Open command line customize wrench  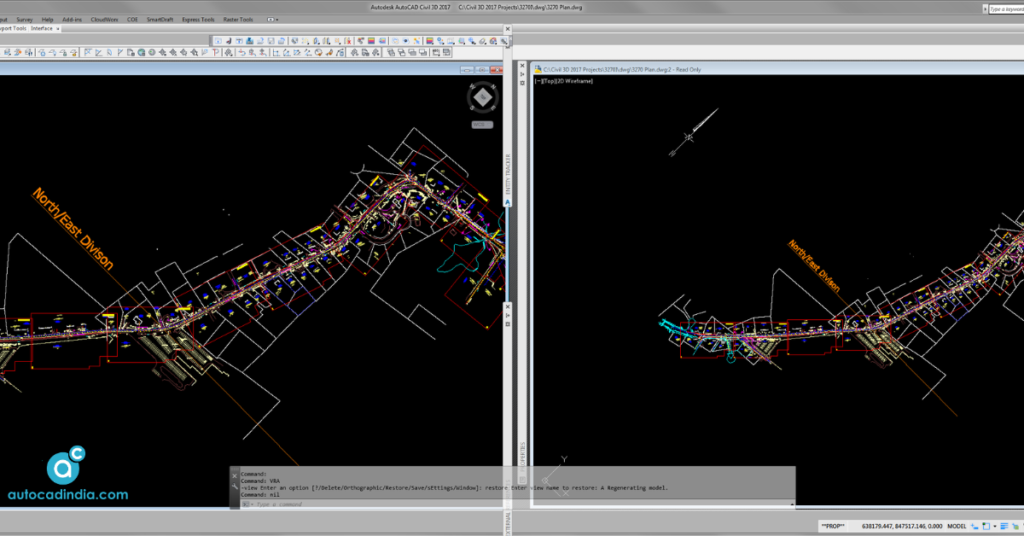pos(235,486)
